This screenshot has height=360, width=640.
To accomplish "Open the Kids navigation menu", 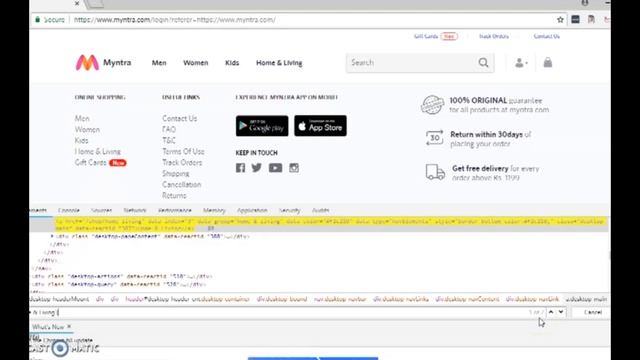I will (x=232, y=63).
